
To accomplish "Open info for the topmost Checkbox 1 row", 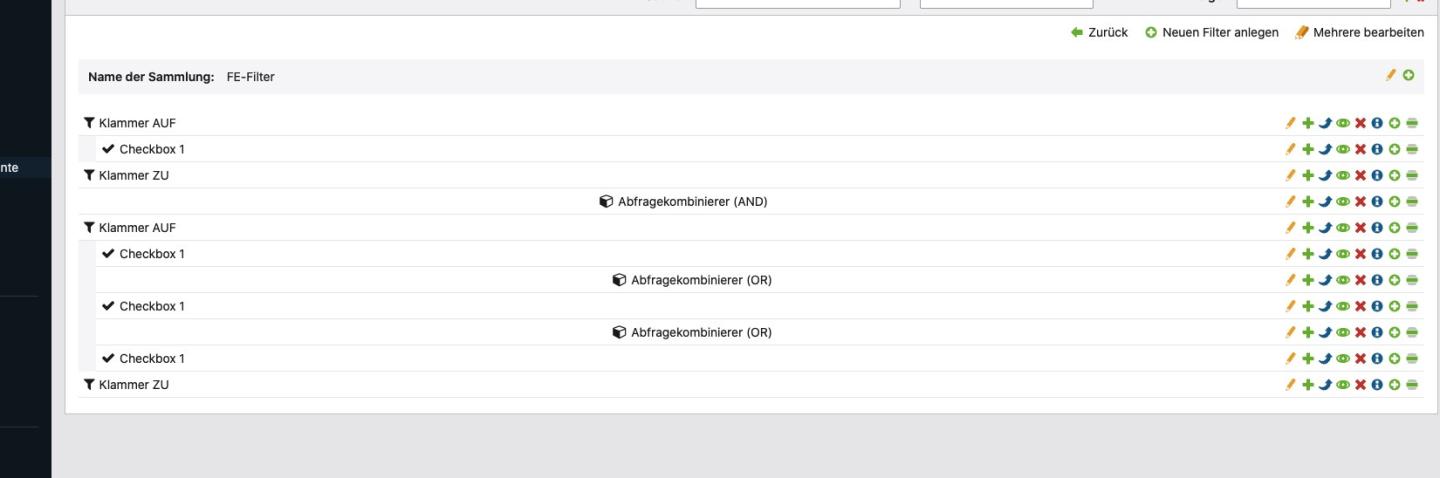I will pos(1377,150).
